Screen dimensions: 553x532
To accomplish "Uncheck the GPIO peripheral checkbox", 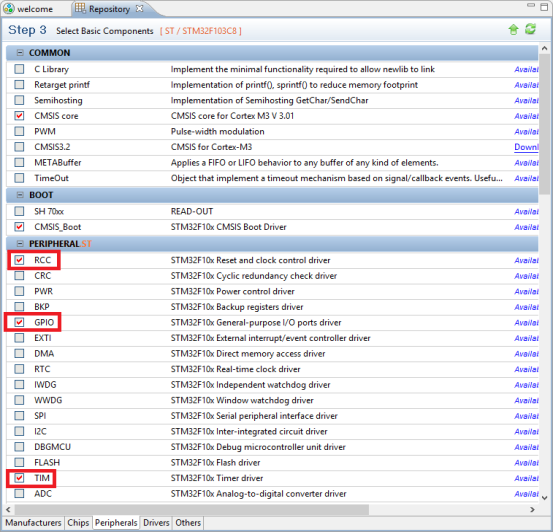I will 19,322.
